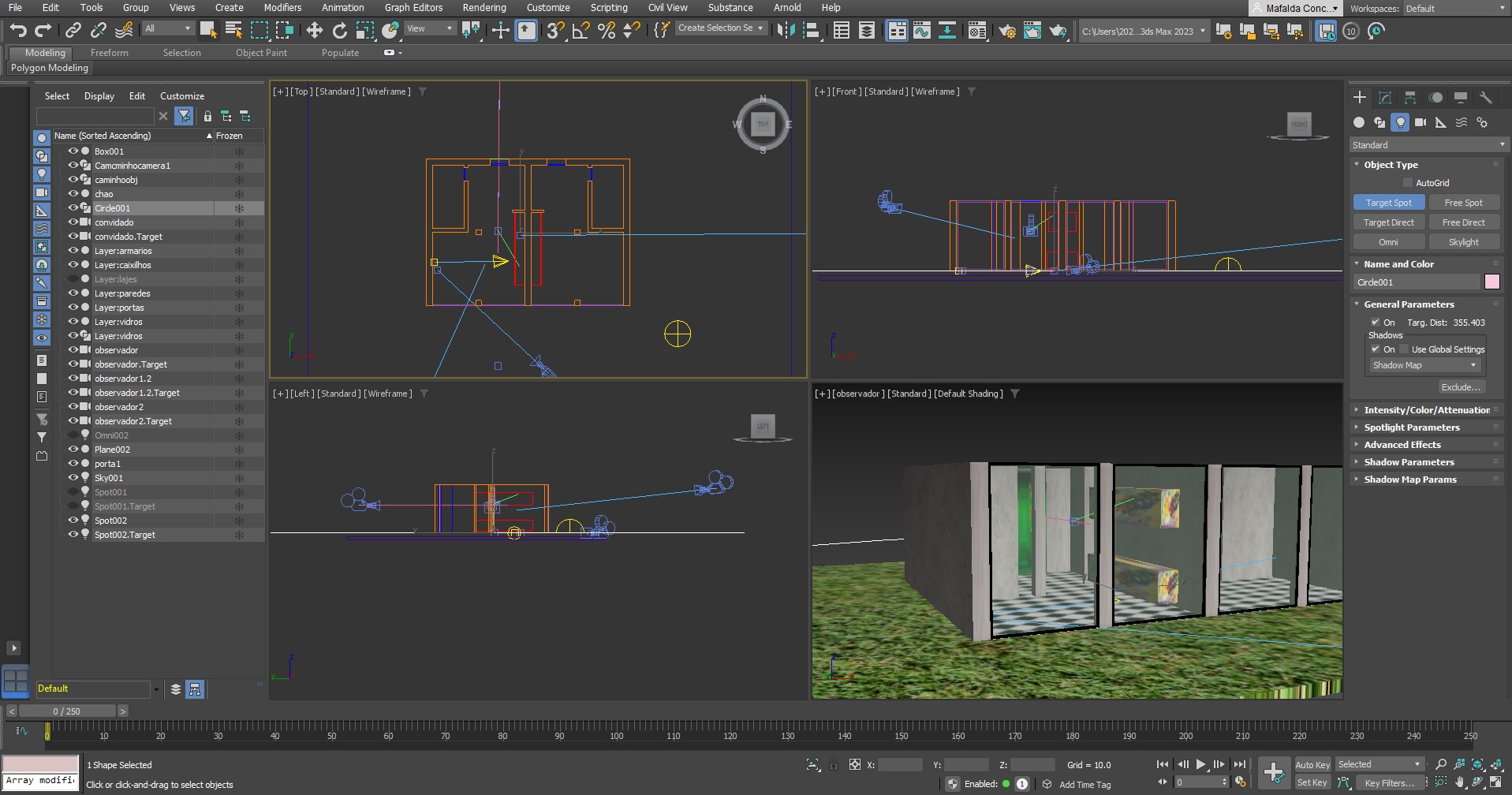Click the Mirror tool icon
Image resolution: width=1512 pixels, height=795 pixels.
click(x=785, y=31)
